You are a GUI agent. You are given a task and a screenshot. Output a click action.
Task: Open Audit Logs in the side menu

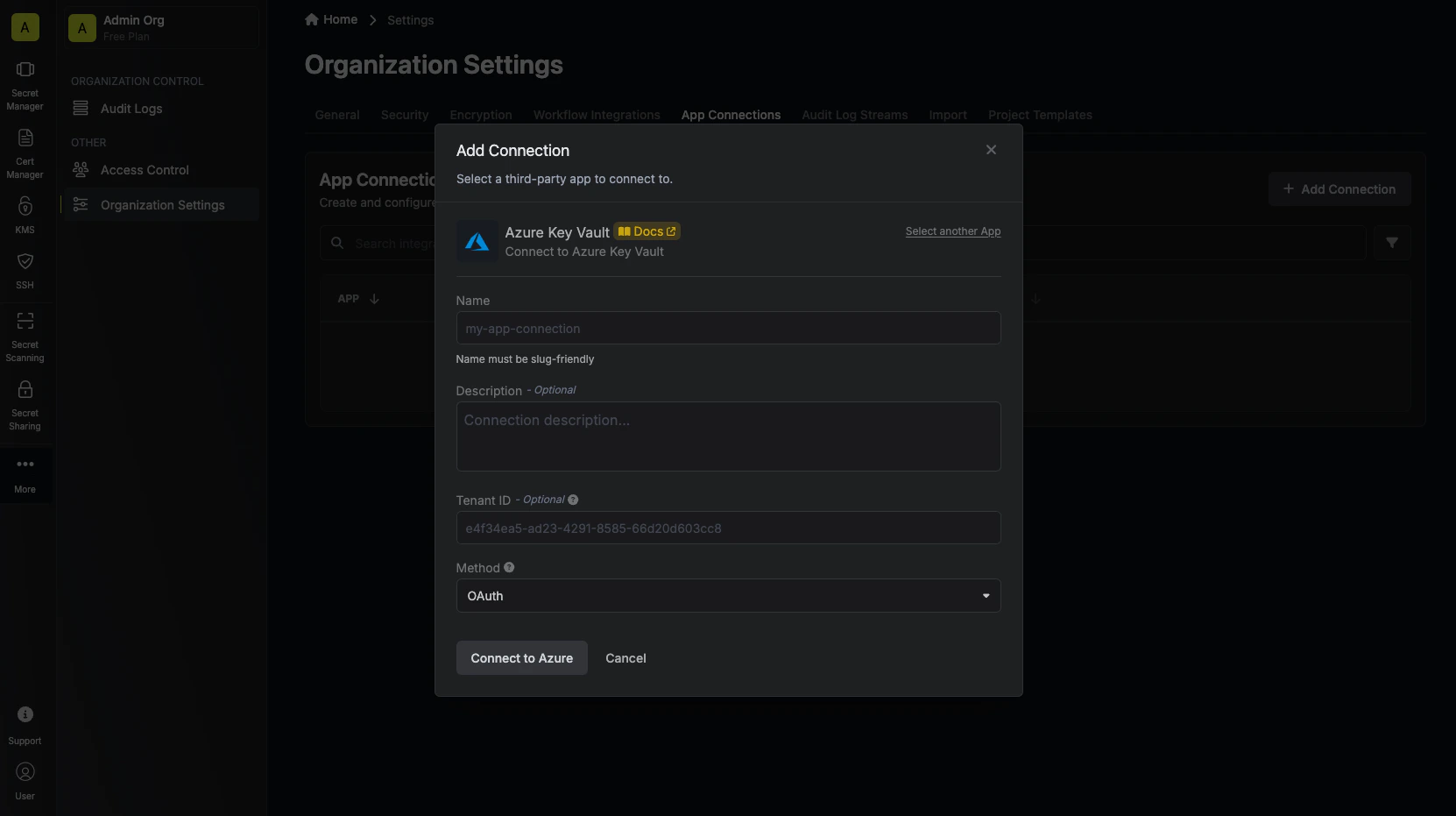[x=161, y=109]
